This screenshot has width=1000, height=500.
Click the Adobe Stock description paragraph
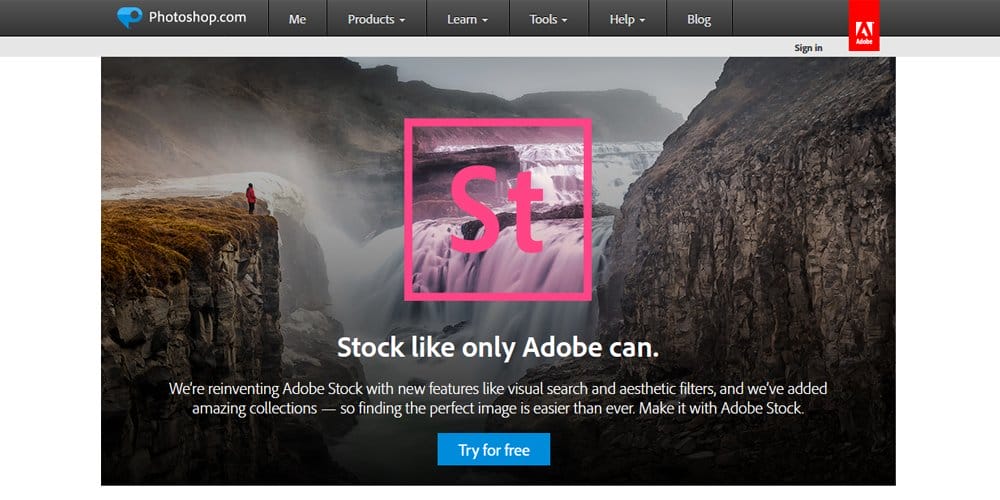(498, 398)
